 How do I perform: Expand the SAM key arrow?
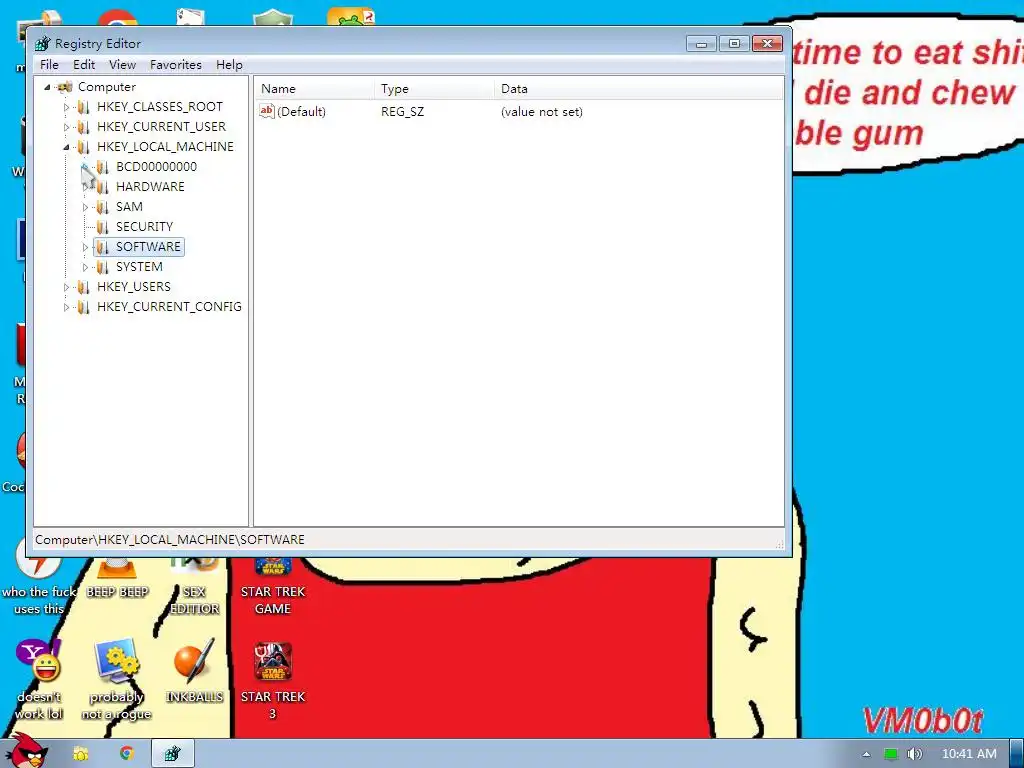(x=85, y=207)
